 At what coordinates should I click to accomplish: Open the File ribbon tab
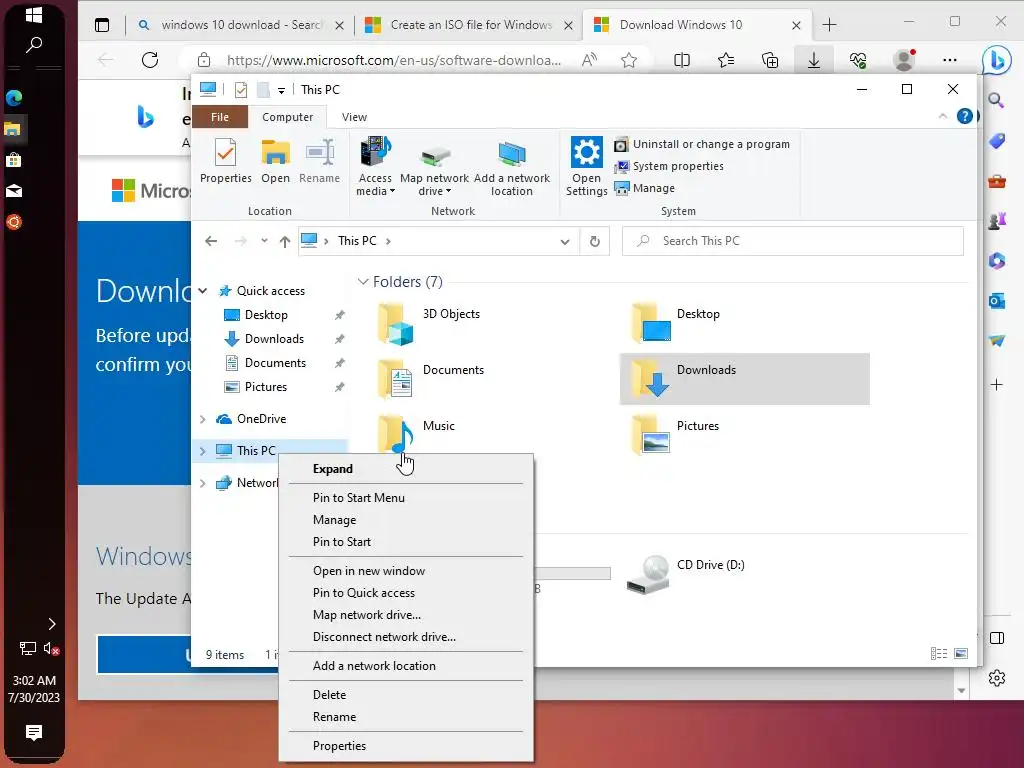click(x=220, y=117)
